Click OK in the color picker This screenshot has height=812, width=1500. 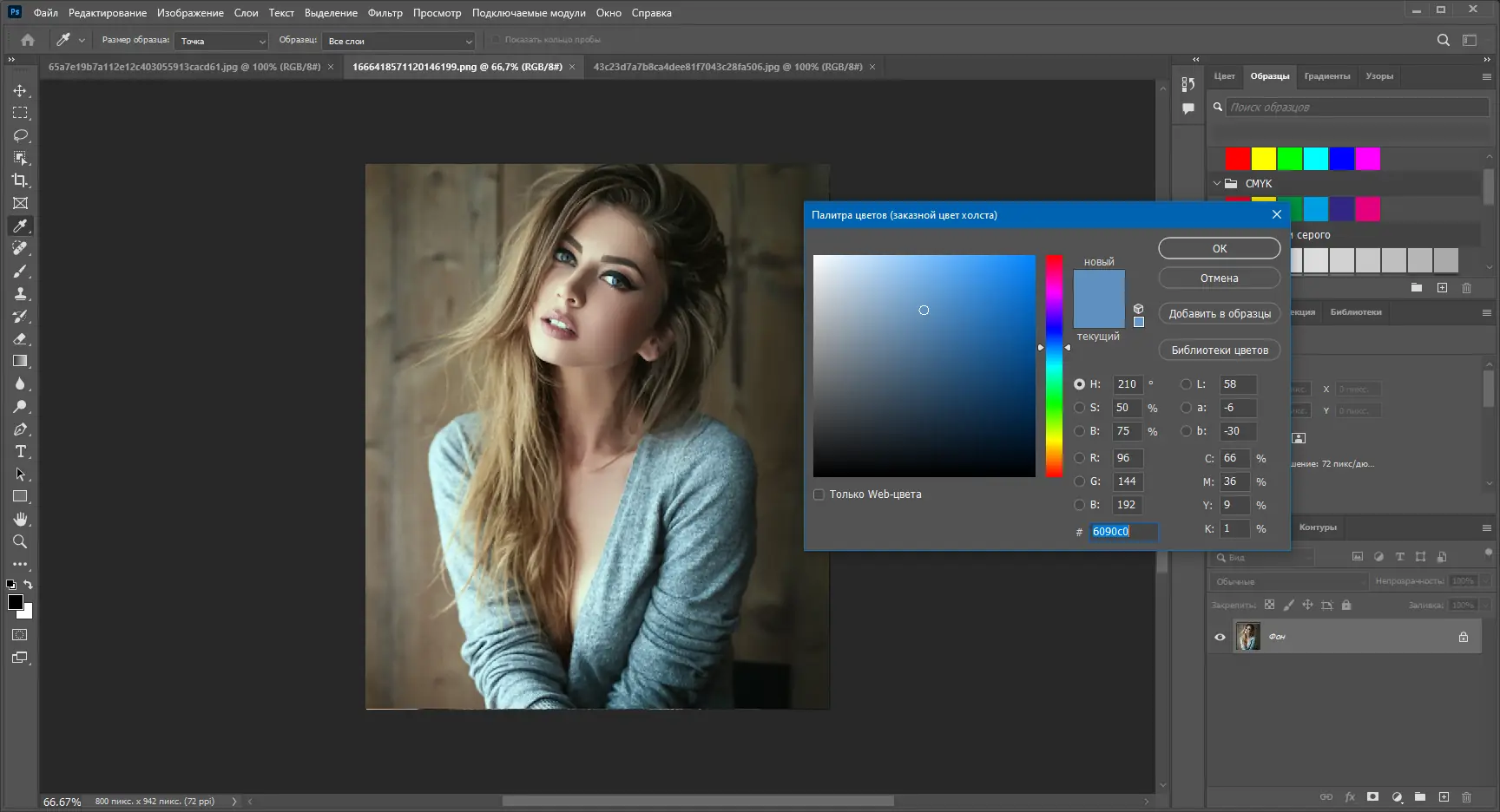(x=1219, y=249)
